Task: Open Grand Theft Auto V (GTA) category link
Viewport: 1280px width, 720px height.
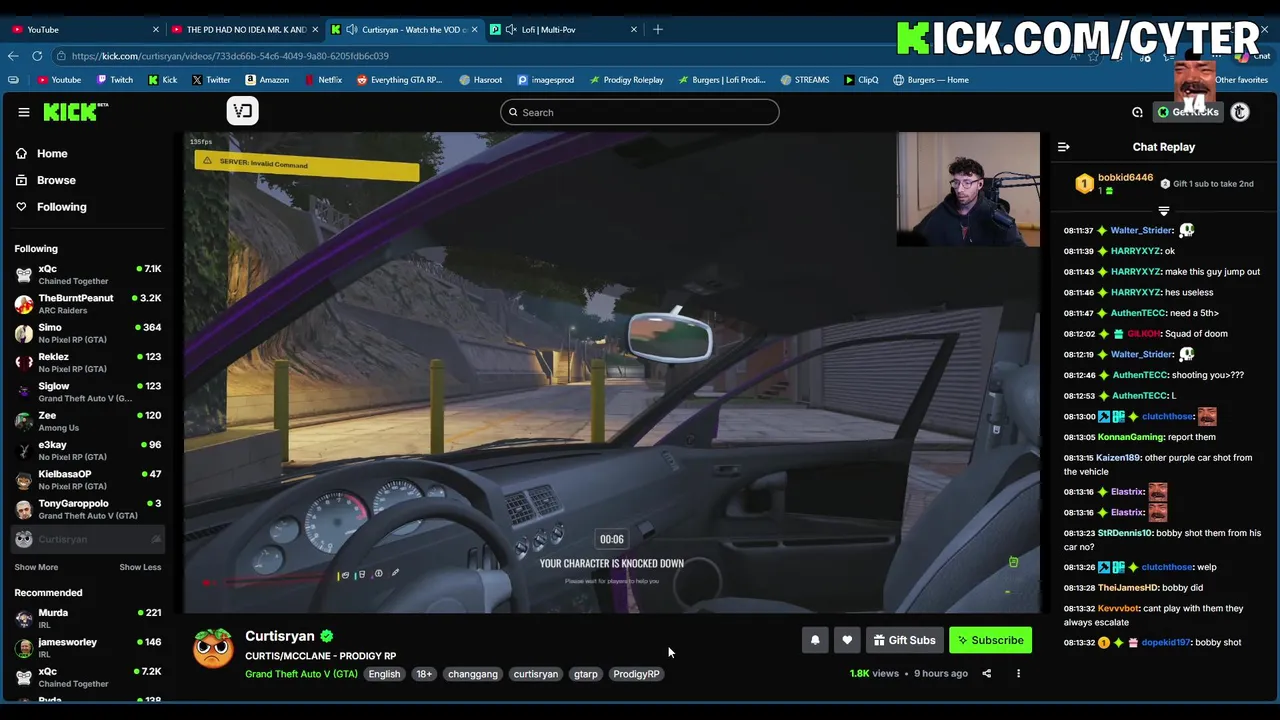Action: (x=301, y=674)
